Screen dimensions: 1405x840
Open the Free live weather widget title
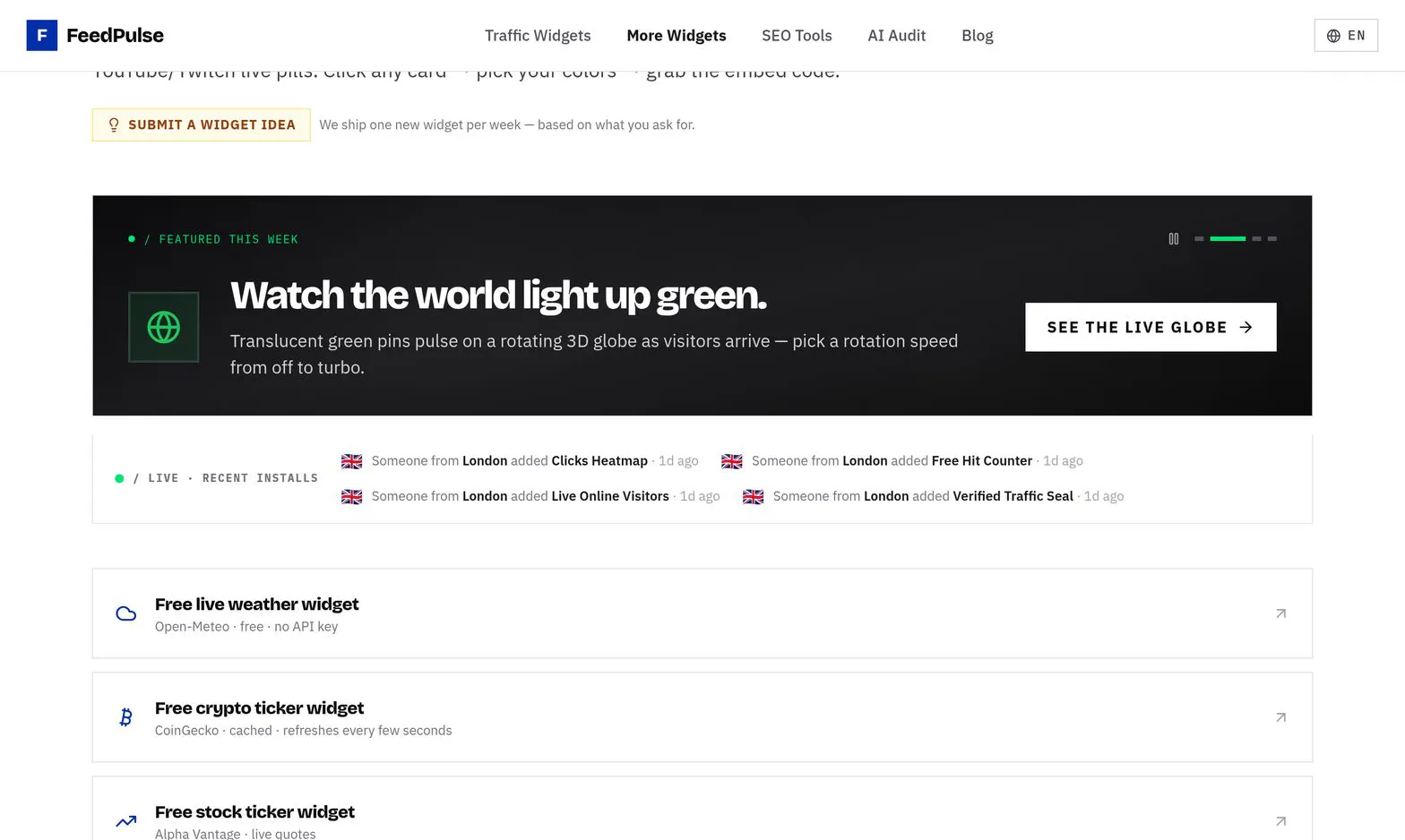click(257, 604)
